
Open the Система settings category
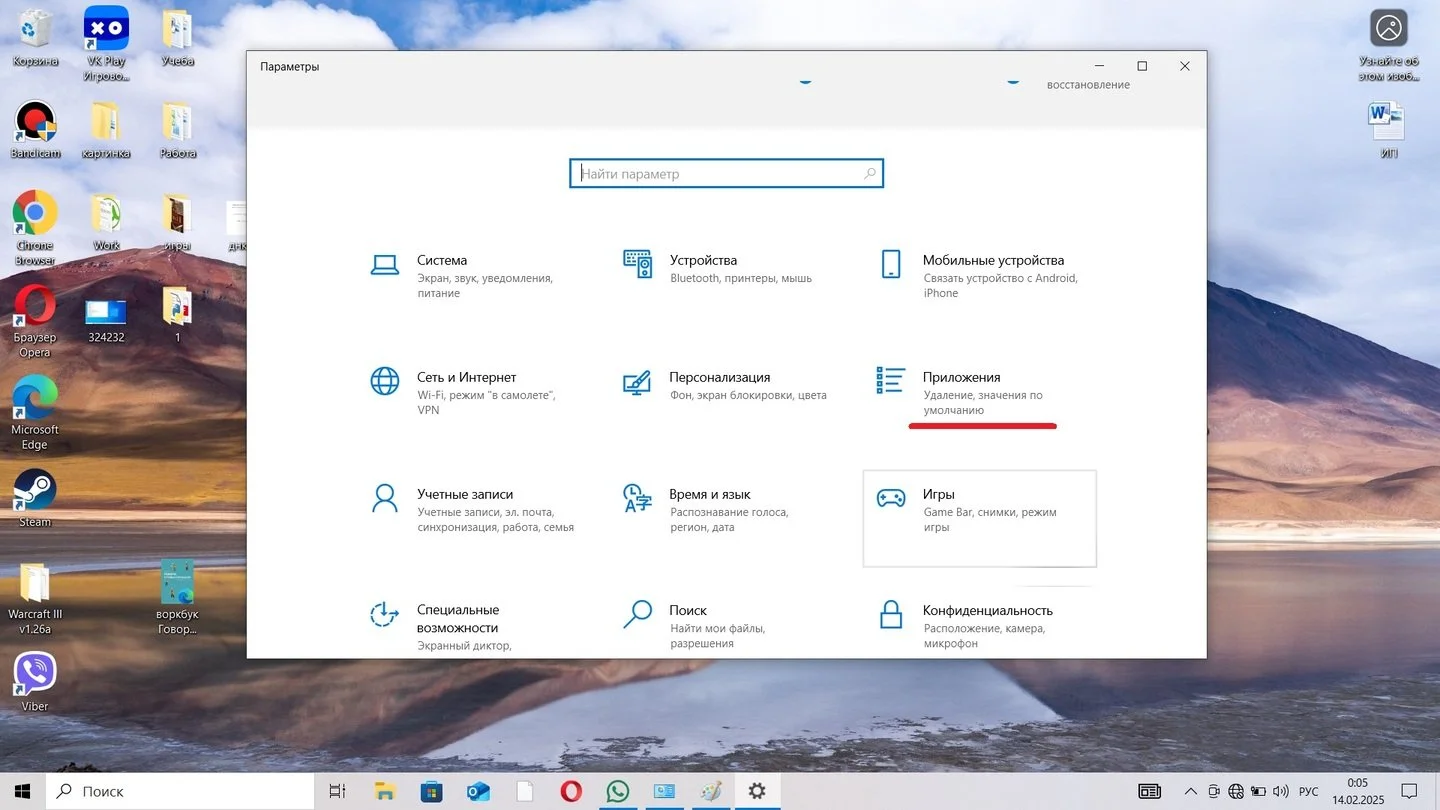point(472,276)
